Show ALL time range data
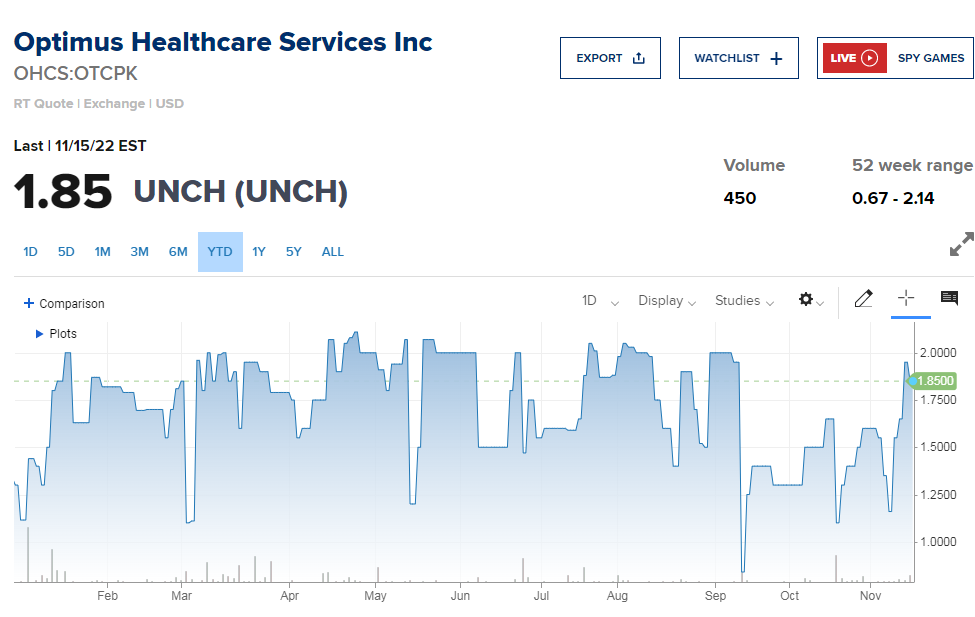Screen dimensions: 975x617 pos(333,252)
